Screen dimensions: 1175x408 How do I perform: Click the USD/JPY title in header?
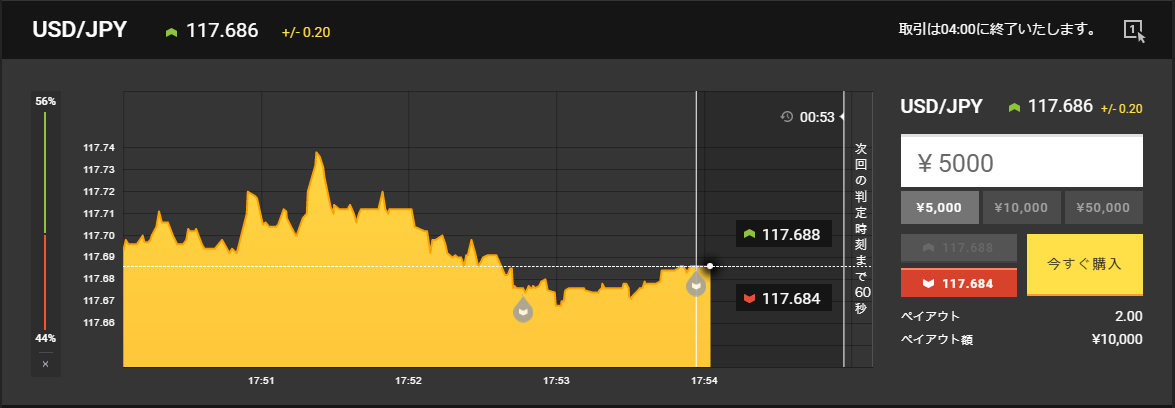[79, 30]
